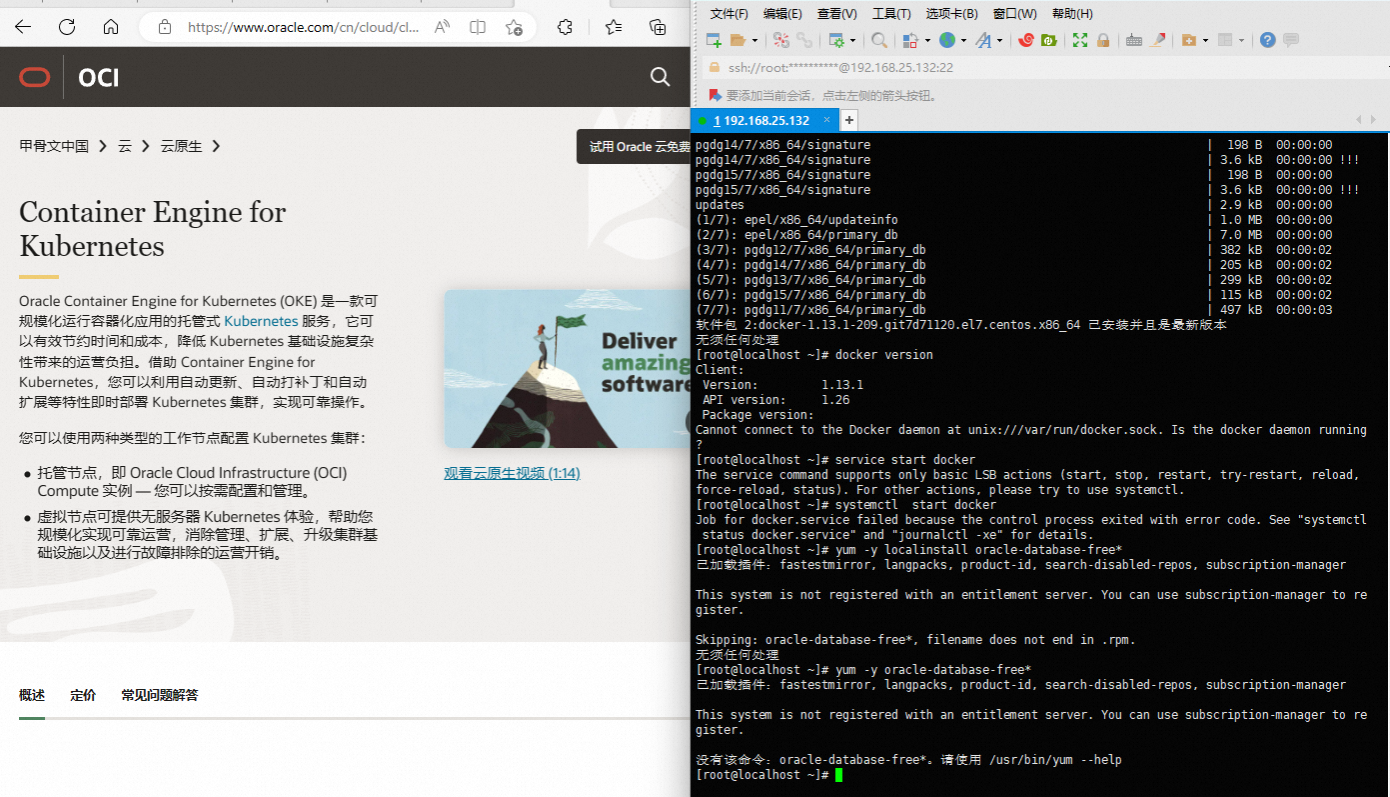The height and width of the screenshot is (797, 1390).
Task: Open the 云原生 breadcrumb link
Action: click(181, 146)
